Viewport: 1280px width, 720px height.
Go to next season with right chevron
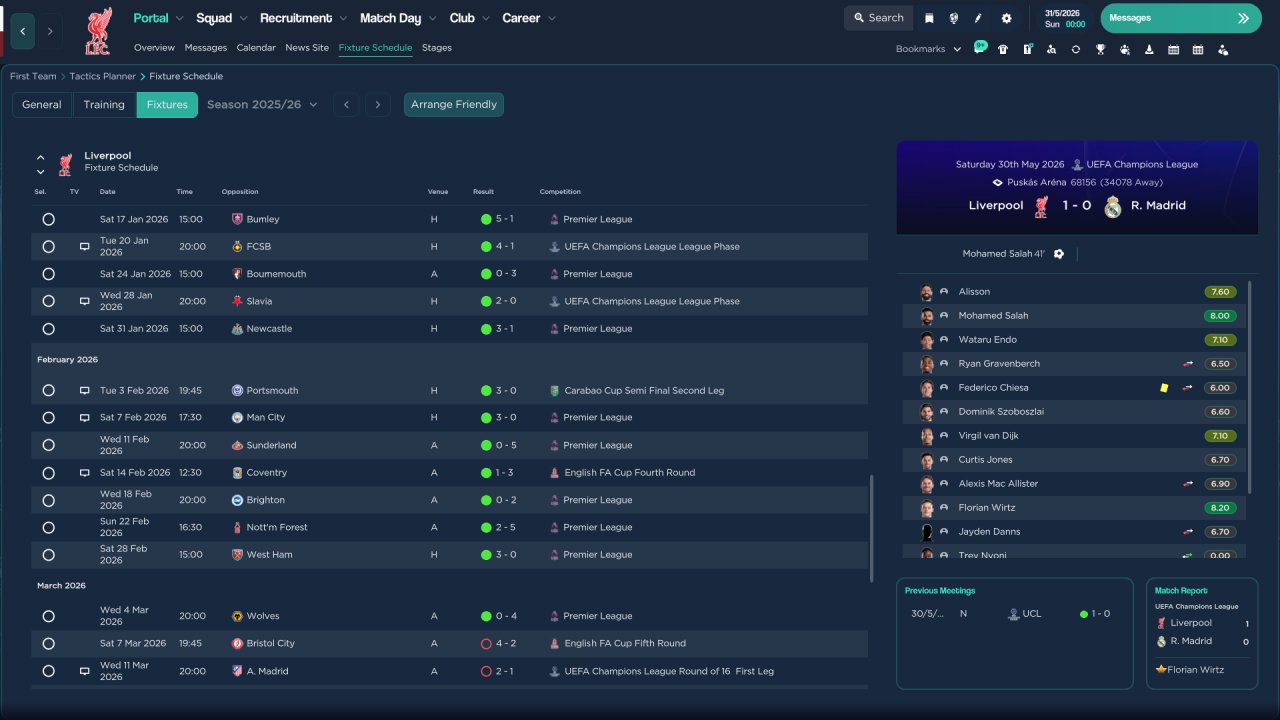click(x=377, y=105)
